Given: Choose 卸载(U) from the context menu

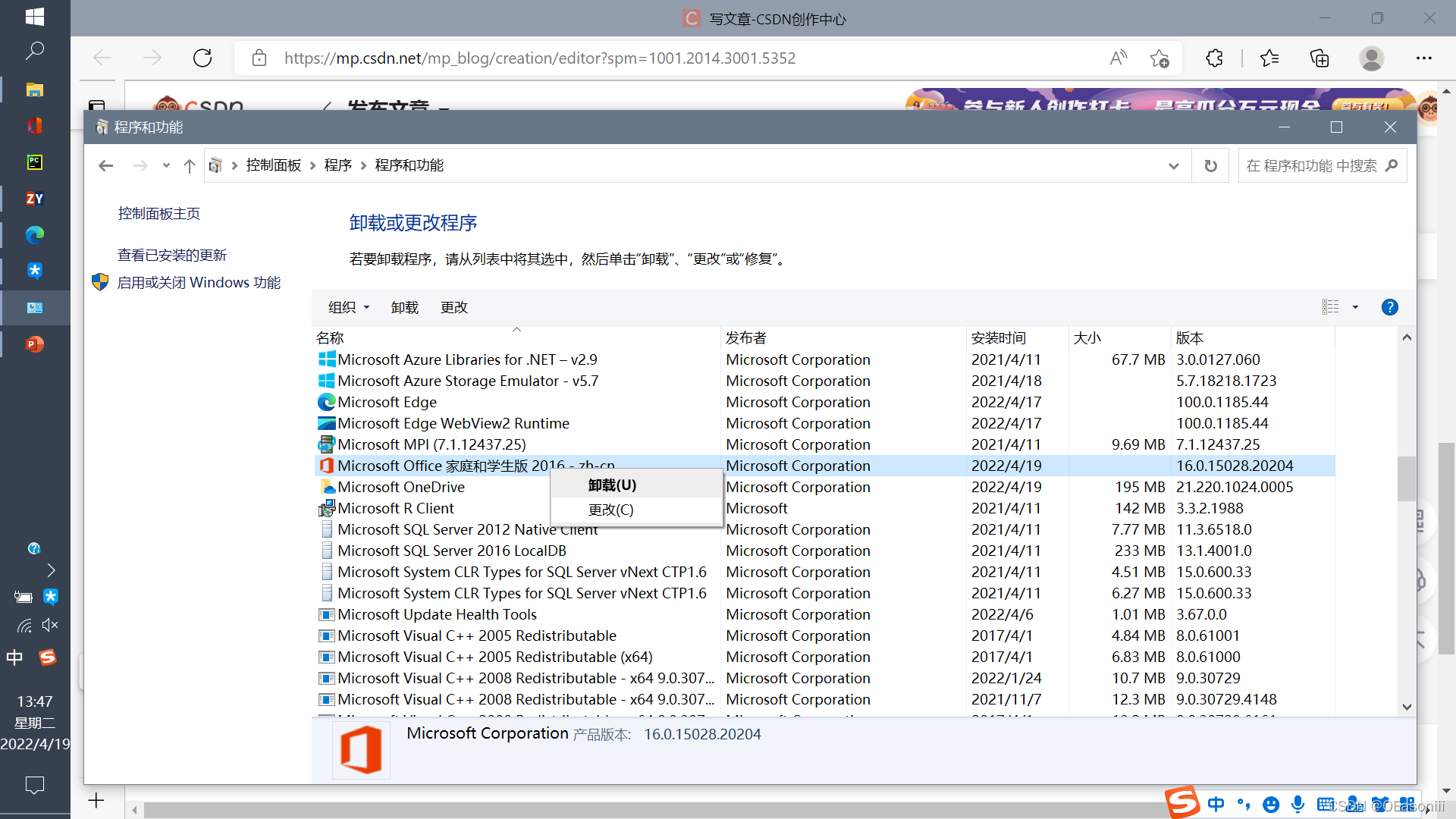Looking at the screenshot, I should tap(612, 485).
